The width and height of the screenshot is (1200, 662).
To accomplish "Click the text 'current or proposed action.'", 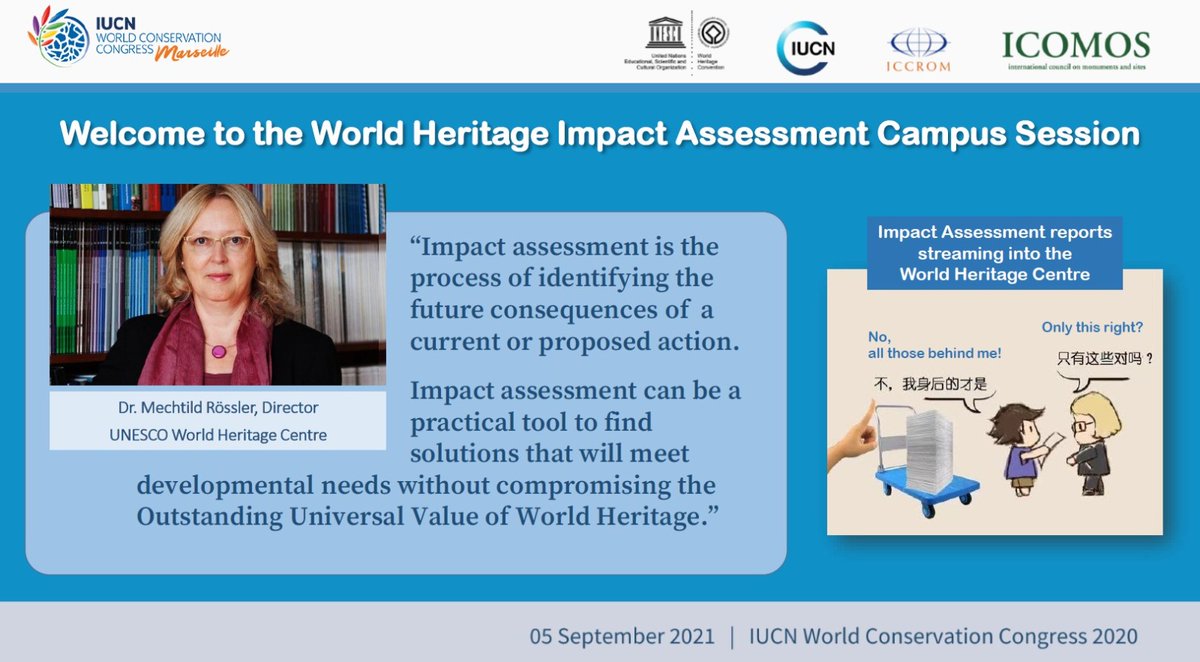I will pos(574,341).
